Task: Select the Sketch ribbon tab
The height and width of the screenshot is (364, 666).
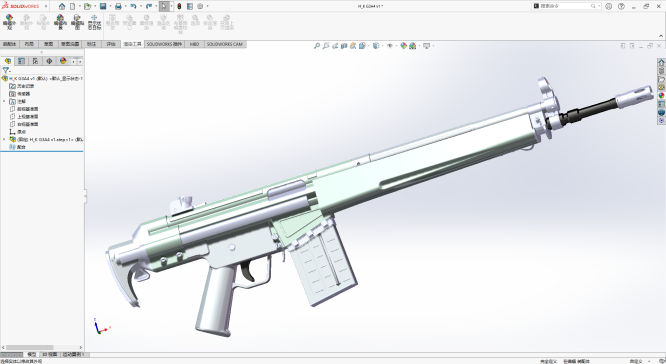Action: coord(48,44)
